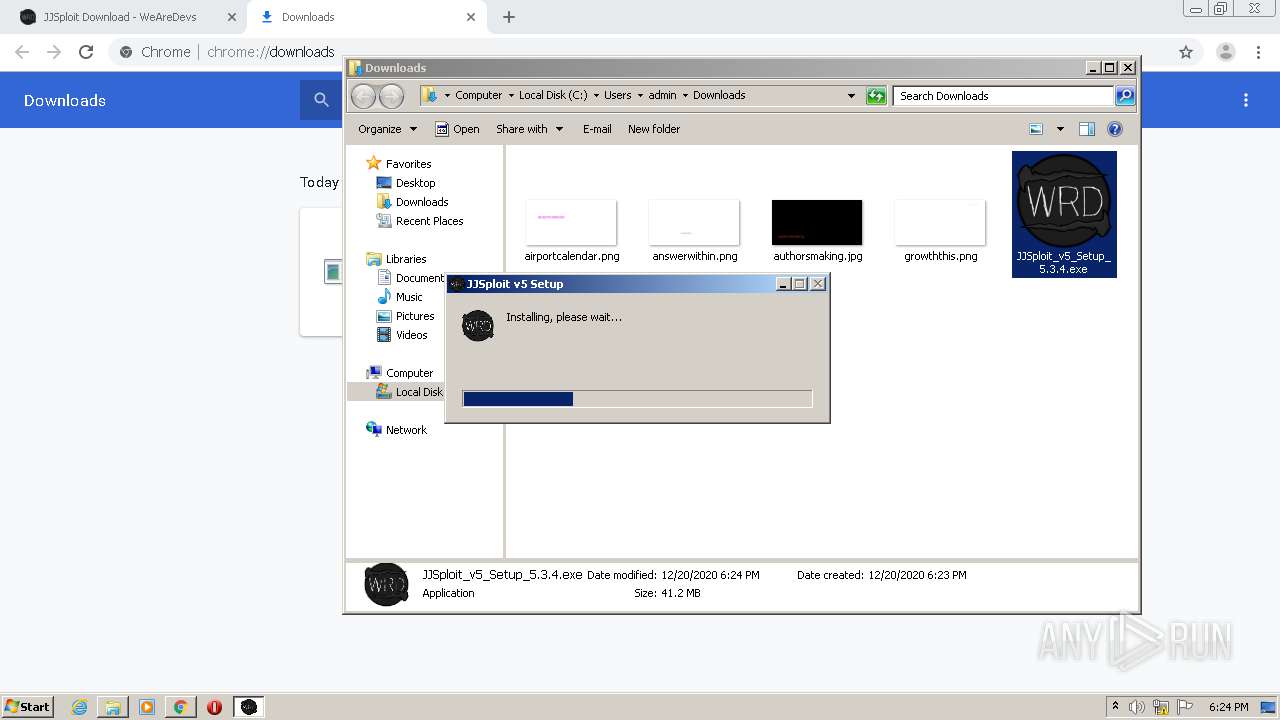Launch Internet Explorer from taskbar
The width and height of the screenshot is (1280, 720).
pos(80,707)
